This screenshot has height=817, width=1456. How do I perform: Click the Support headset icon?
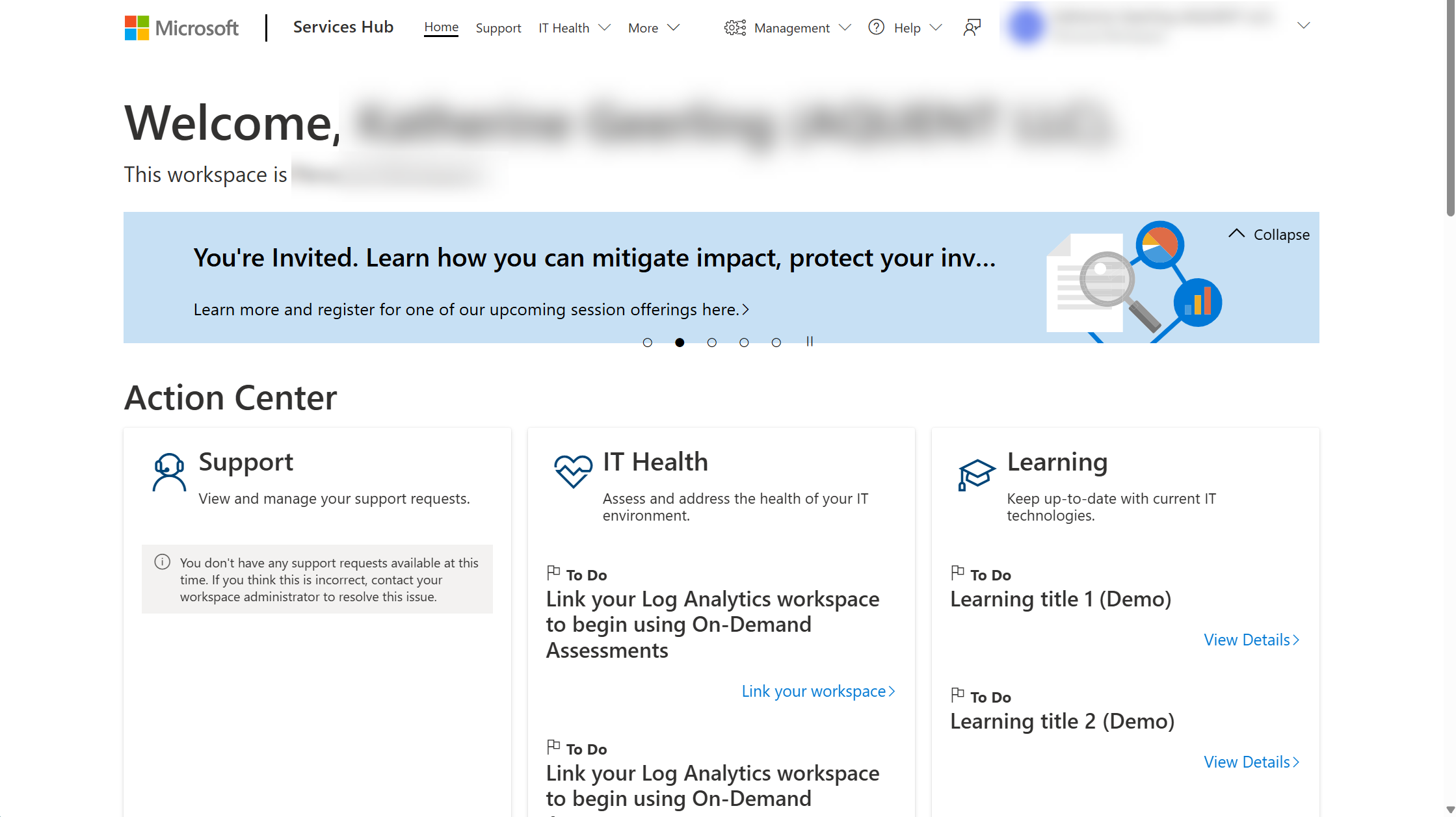click(168, 472)
